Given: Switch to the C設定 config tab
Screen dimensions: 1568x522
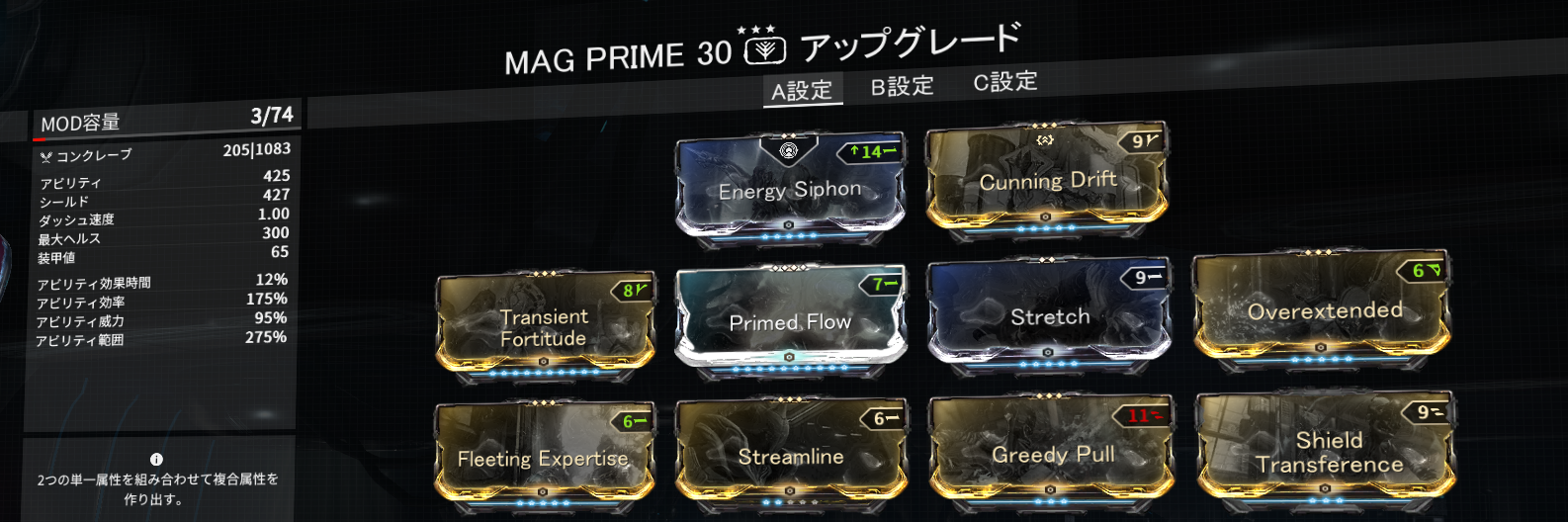Looking at the screenshot, I should [1005, 81].
